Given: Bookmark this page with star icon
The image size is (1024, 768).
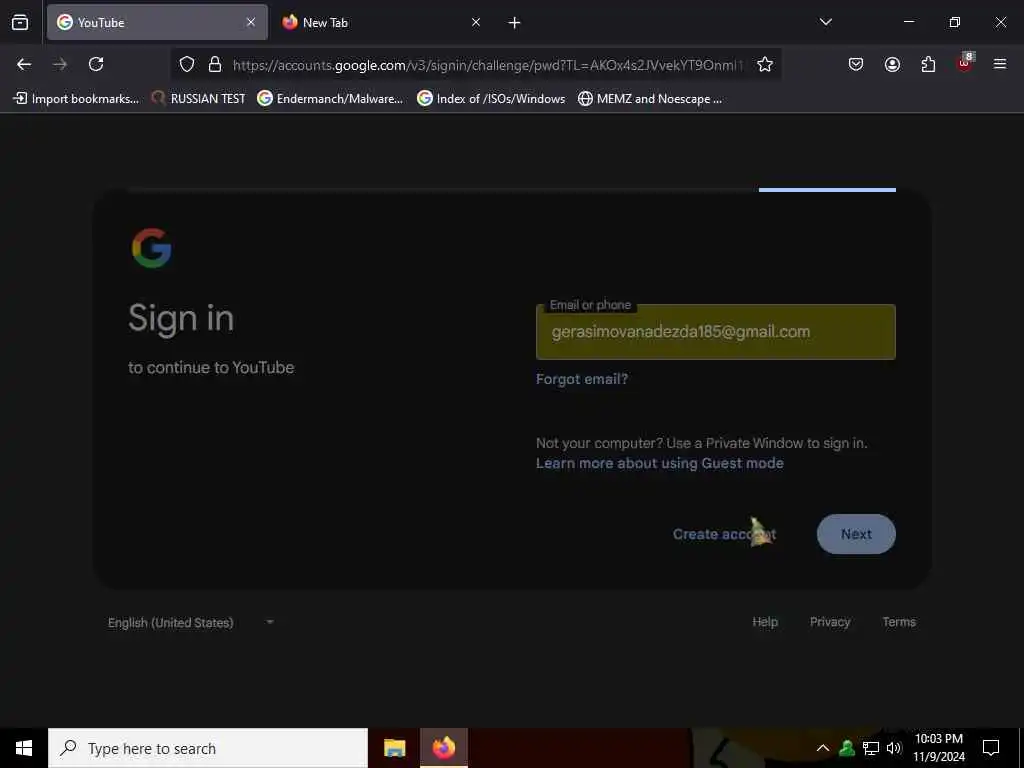Looking at the screenshot, I should (765, 64).
